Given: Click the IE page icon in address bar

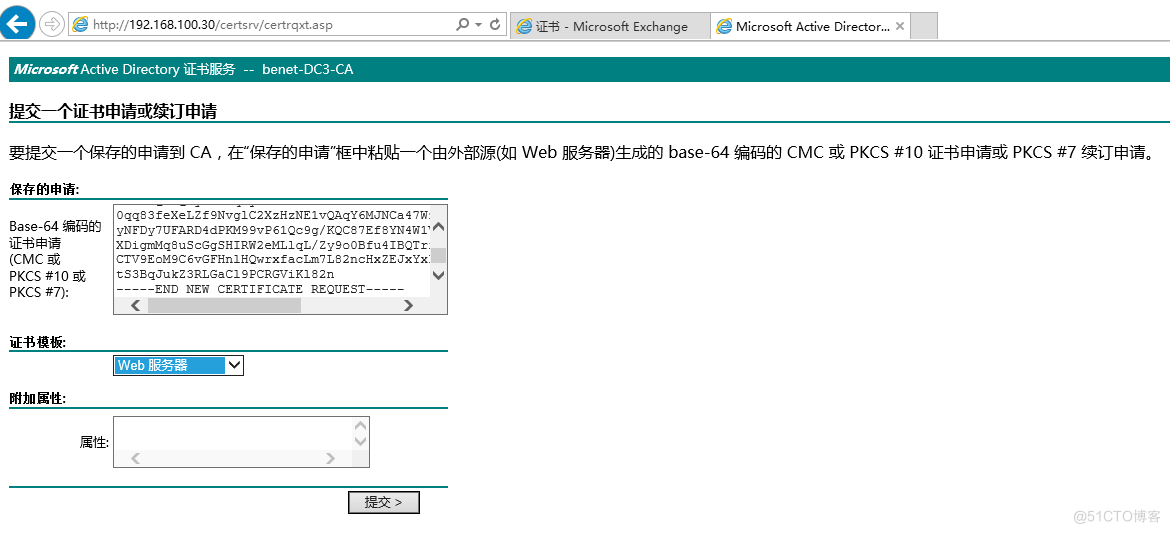Looking at the screenshot, I should pyautogui.click(x=80, y=25).
